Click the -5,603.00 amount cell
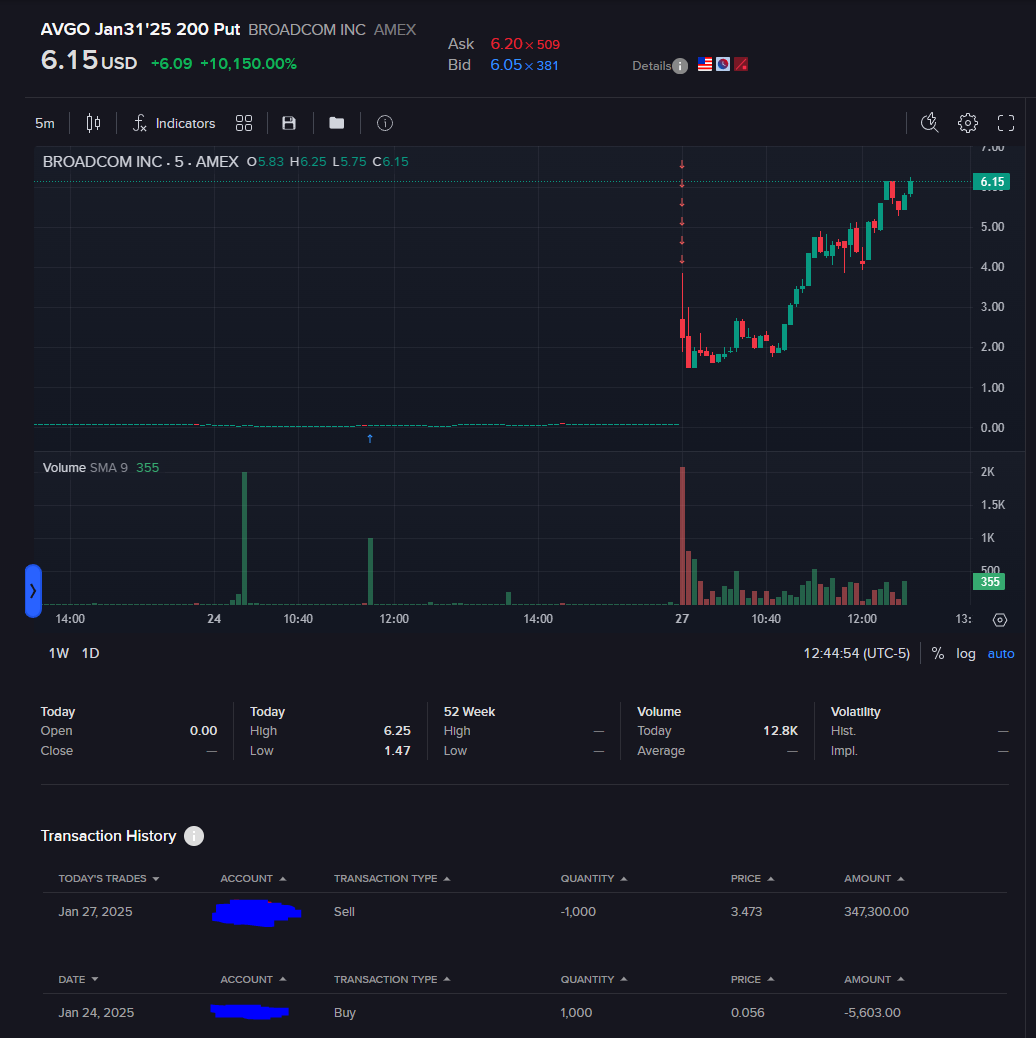Viewport: 1036px width, 1038px height. click(872, 1013)
